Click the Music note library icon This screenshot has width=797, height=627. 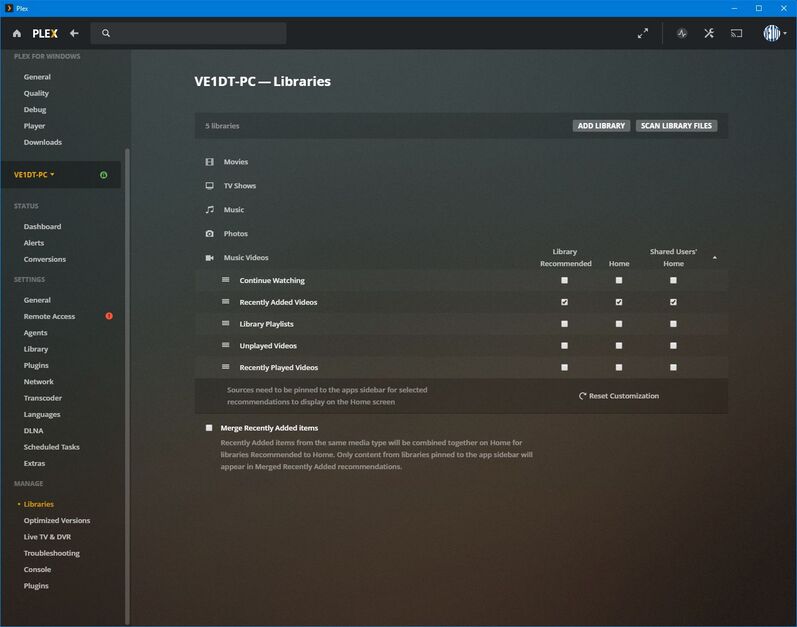point(209,210)
